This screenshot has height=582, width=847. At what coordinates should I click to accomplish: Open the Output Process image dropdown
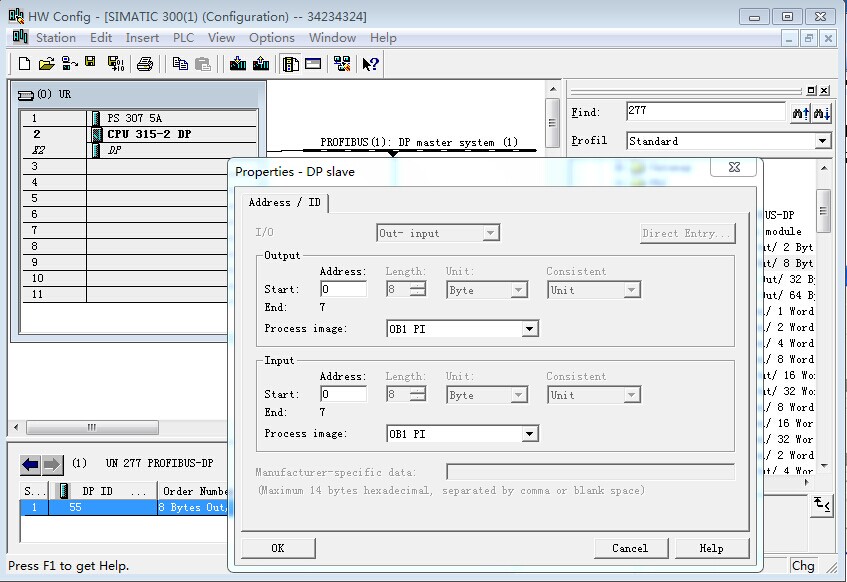pyautogui.click(x=530, y=329)
